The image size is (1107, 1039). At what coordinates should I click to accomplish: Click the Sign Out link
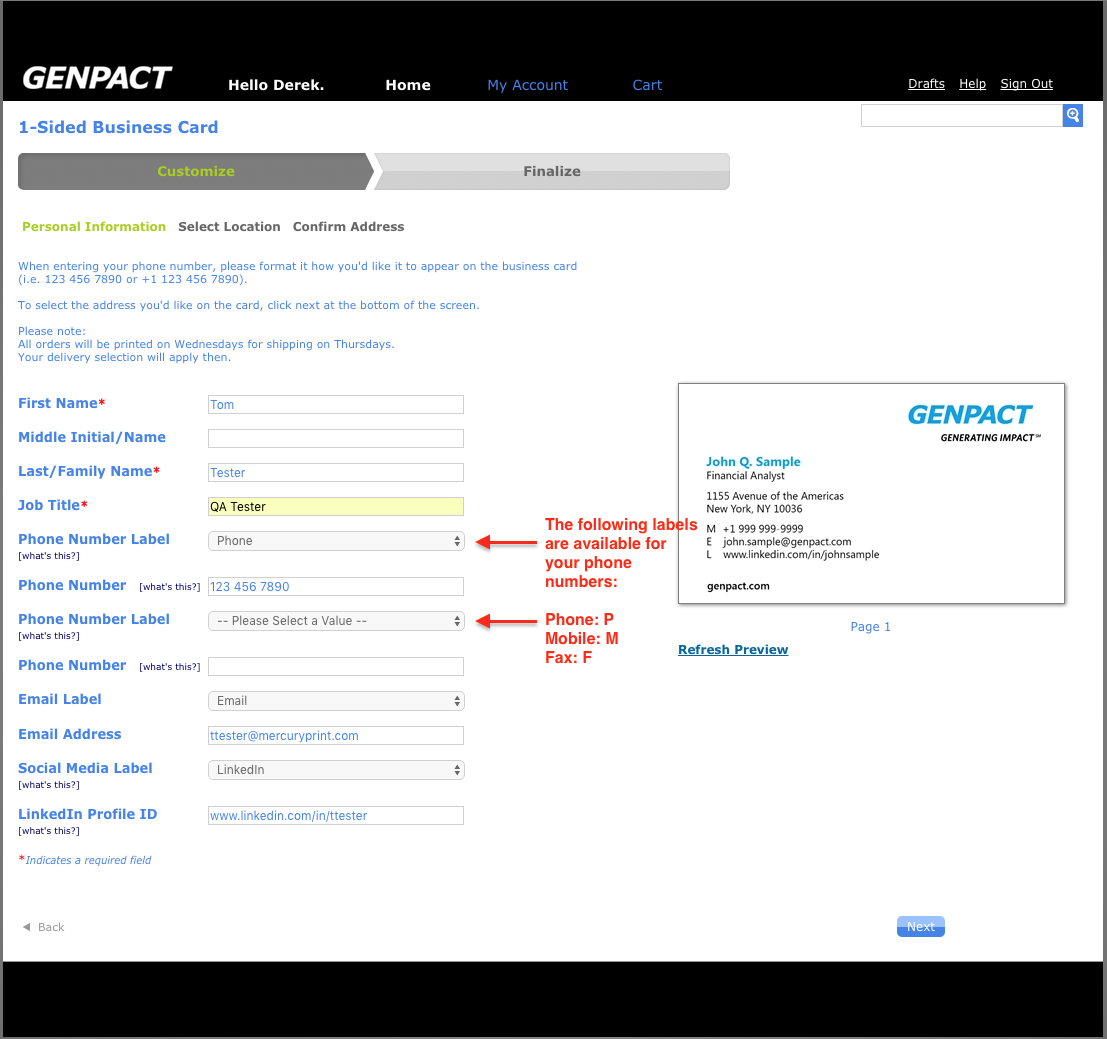(1026, 84)
